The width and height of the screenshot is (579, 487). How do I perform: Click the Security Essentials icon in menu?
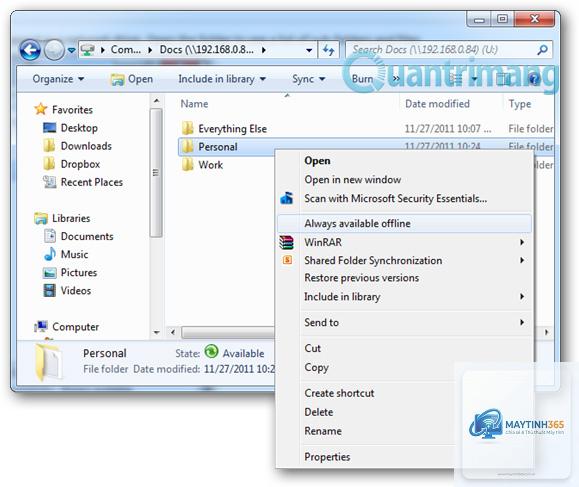point(287,198)
